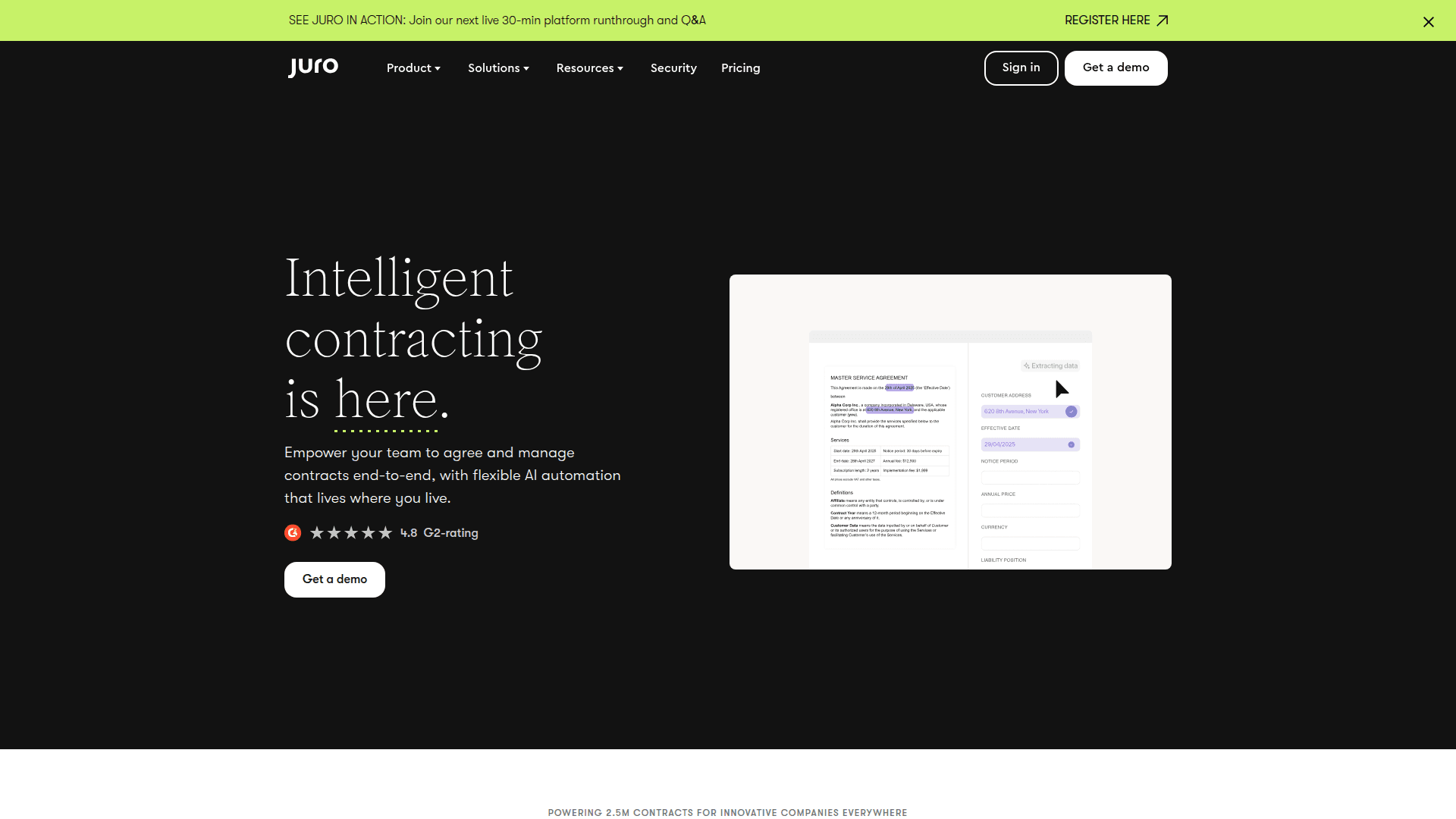The height and width of the screenshot is (819, 1456).
Task: Expand the Resources dropdown menu
Action: click(x=589, y=68)
